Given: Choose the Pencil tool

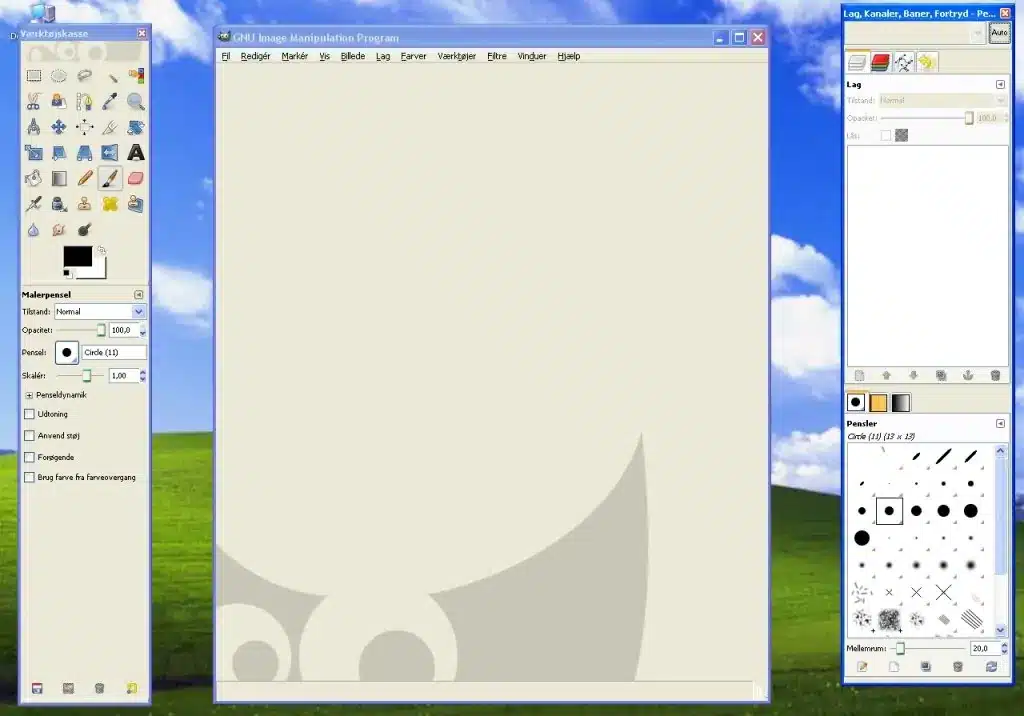Looking at the screenshot, I should [x=84, y=178].
